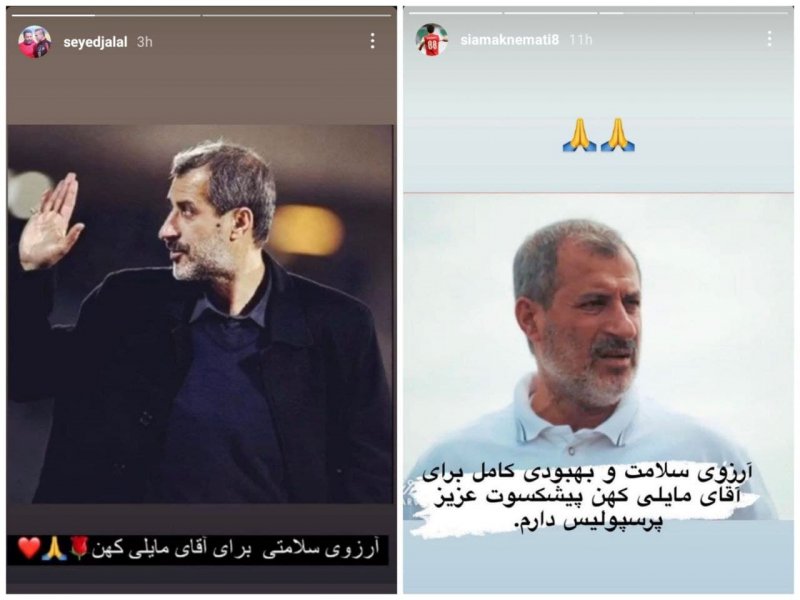The image size is (800, 600).
Task: Open the seyedjalal username link
Action: 95,42
